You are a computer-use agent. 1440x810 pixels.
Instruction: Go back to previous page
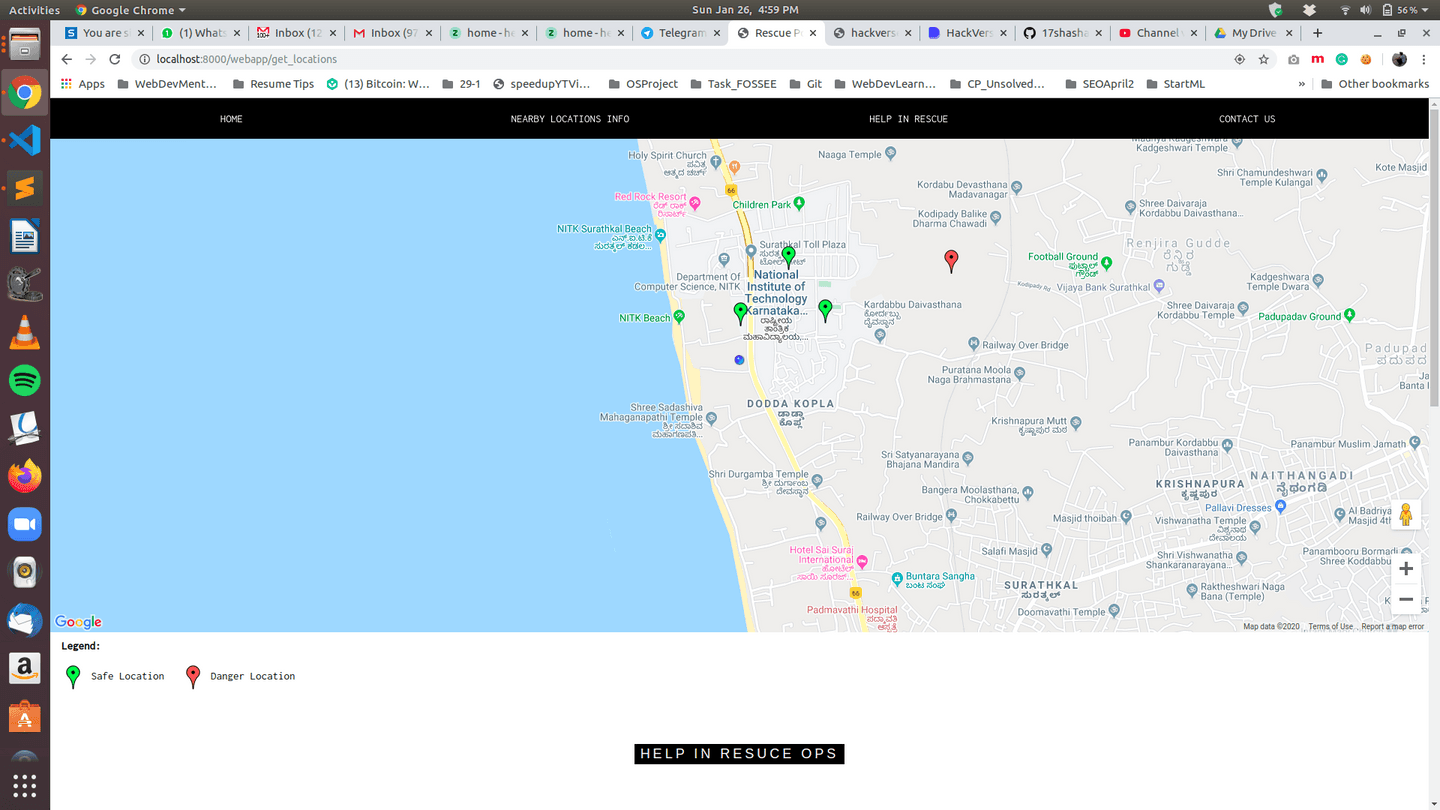(x=67, y=59)
